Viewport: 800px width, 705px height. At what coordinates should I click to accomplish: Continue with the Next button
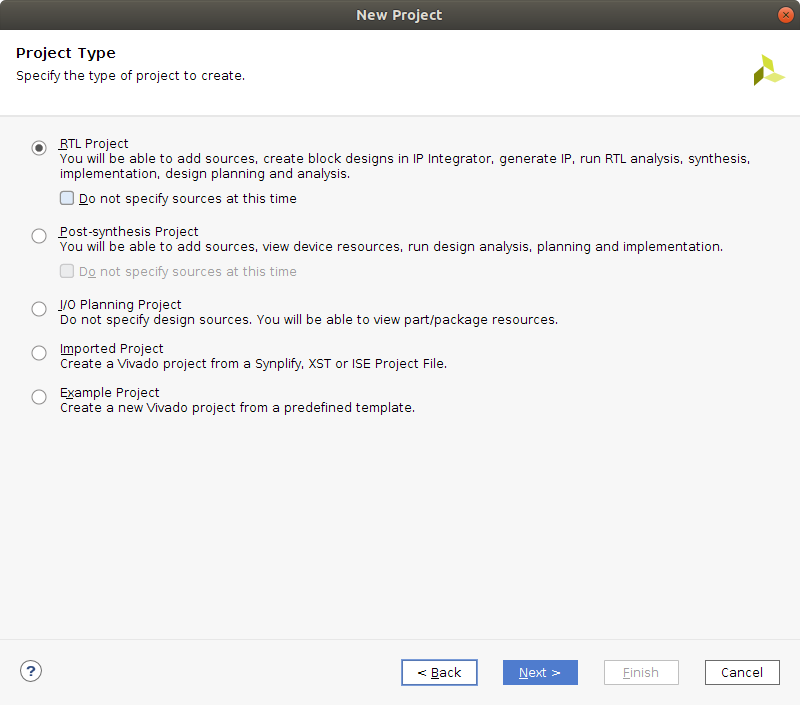pyautogui.click(x=540, y=672)
